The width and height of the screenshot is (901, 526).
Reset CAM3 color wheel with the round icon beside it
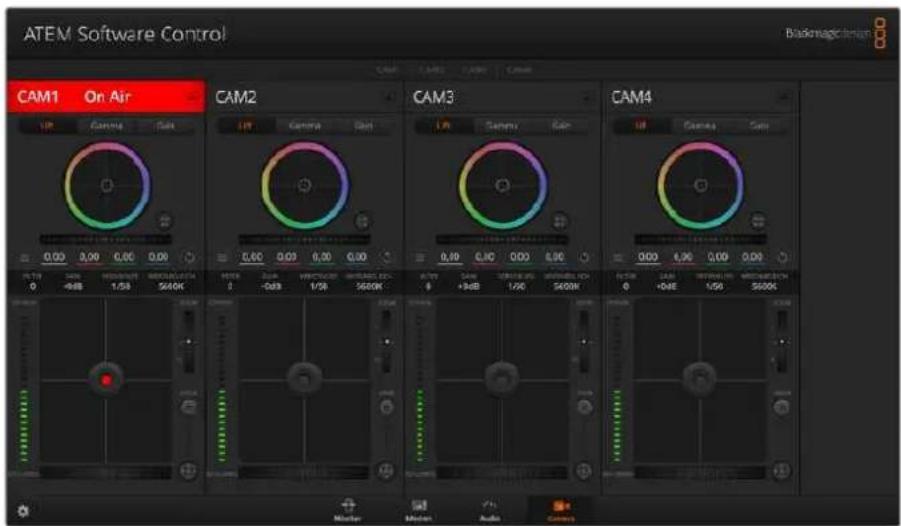[560, 221]
